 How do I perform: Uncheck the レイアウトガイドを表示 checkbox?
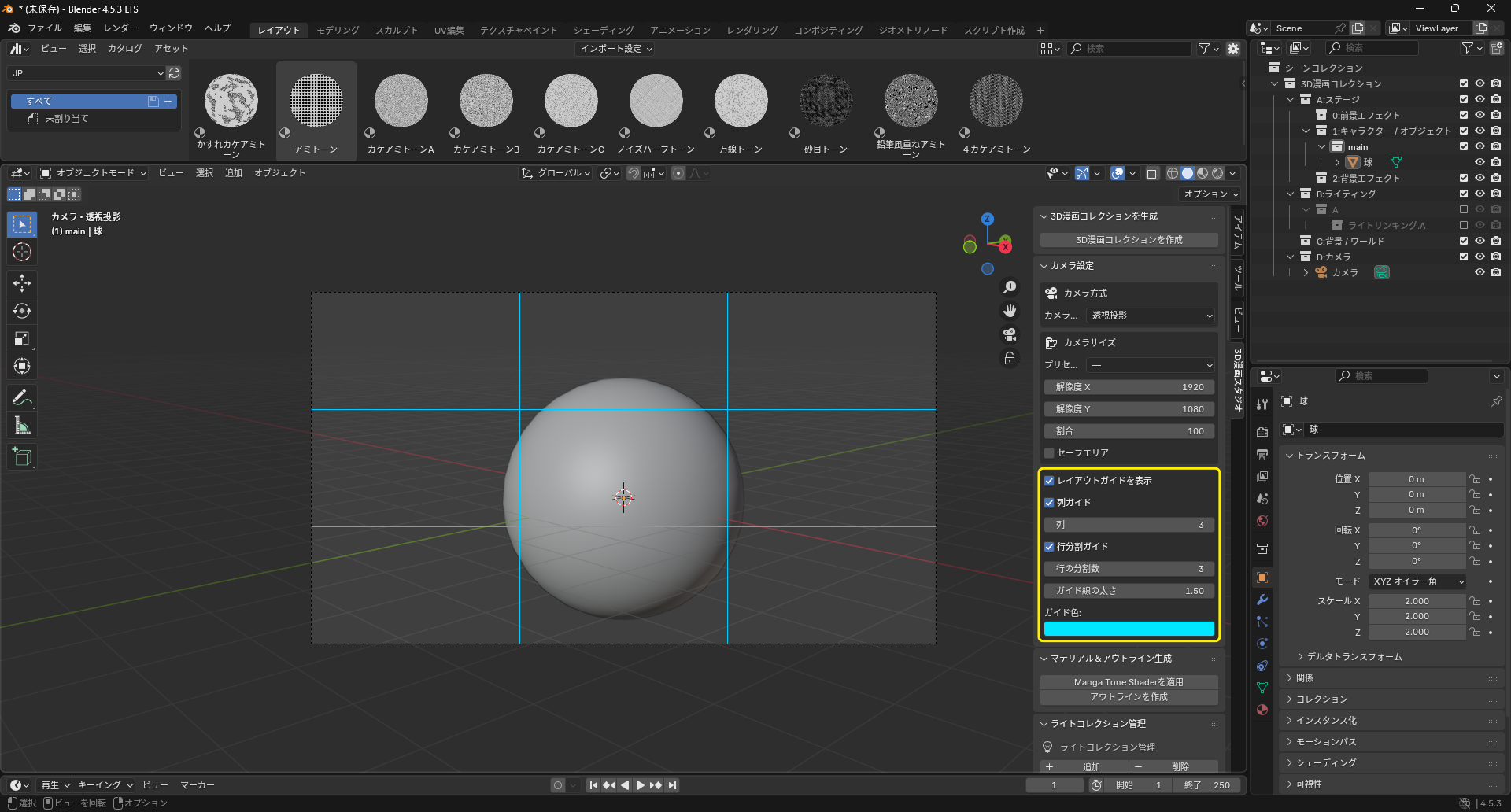click(1049, 481)
